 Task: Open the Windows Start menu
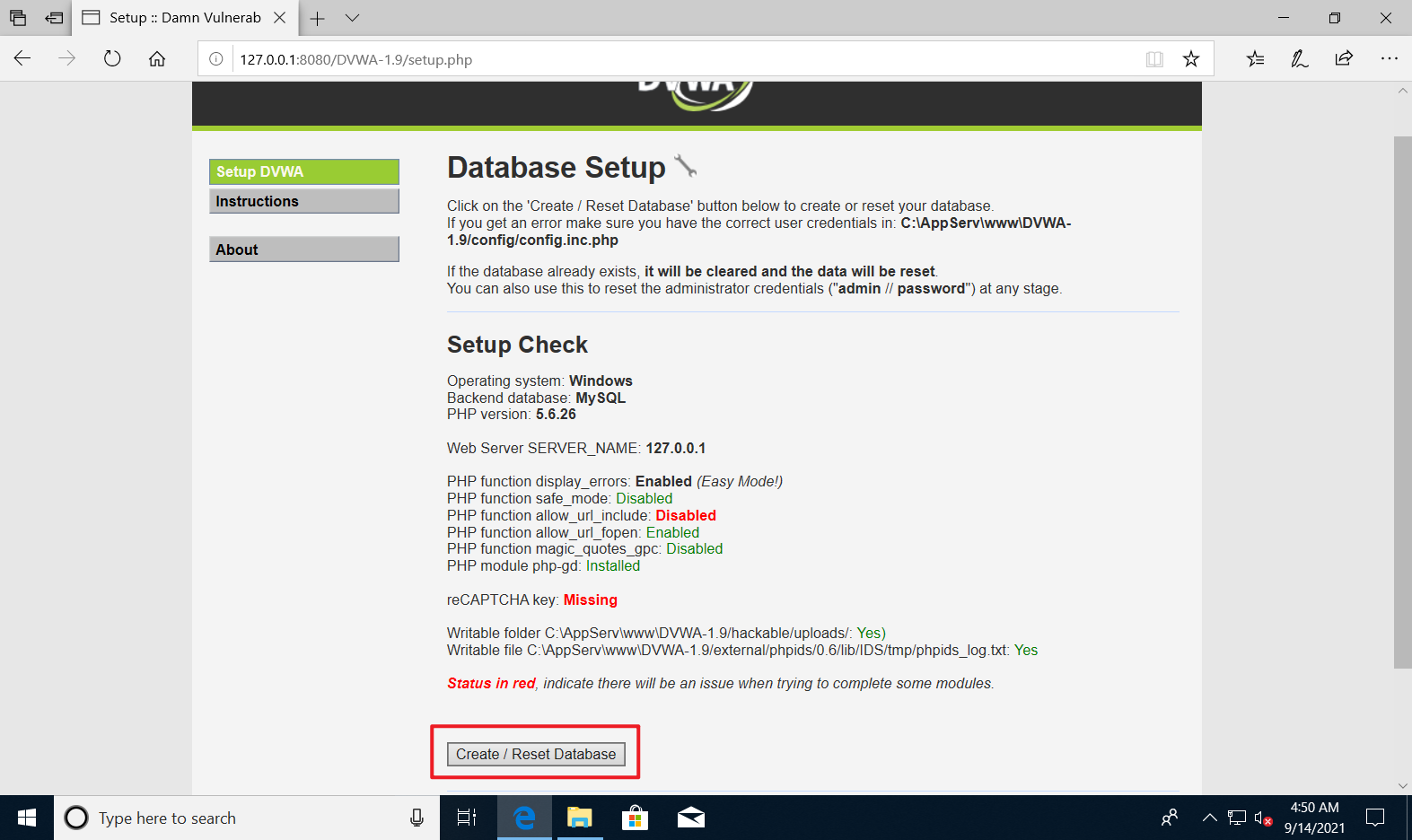coord(27,818)
